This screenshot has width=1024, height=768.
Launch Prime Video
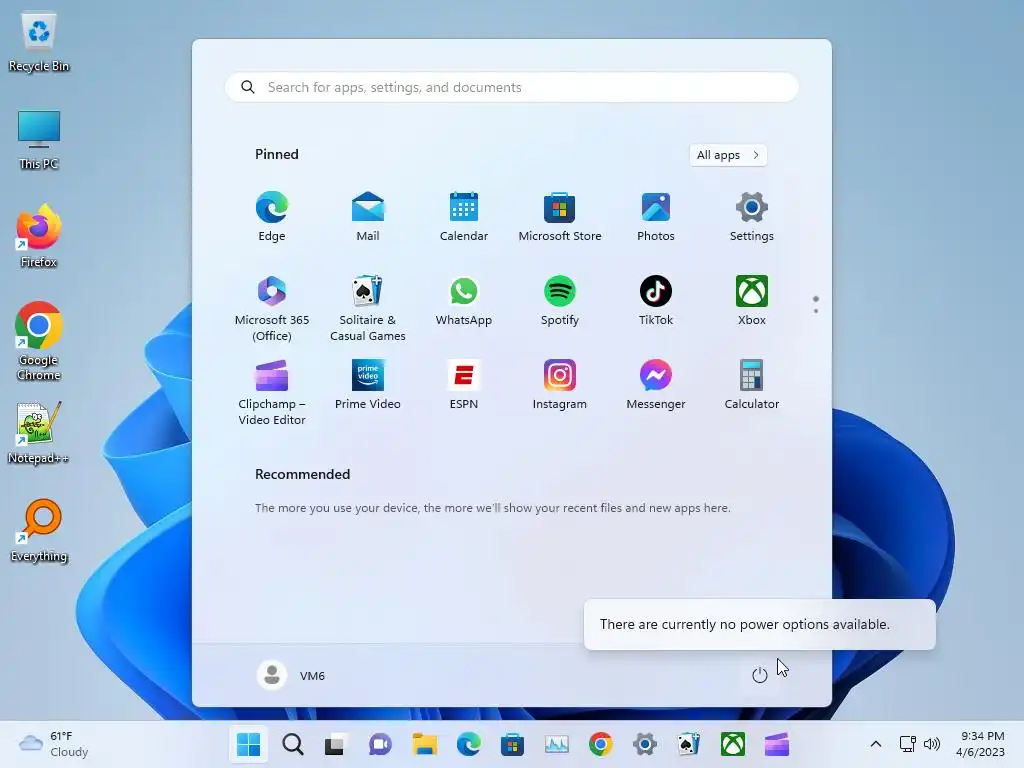coord(368,385)
